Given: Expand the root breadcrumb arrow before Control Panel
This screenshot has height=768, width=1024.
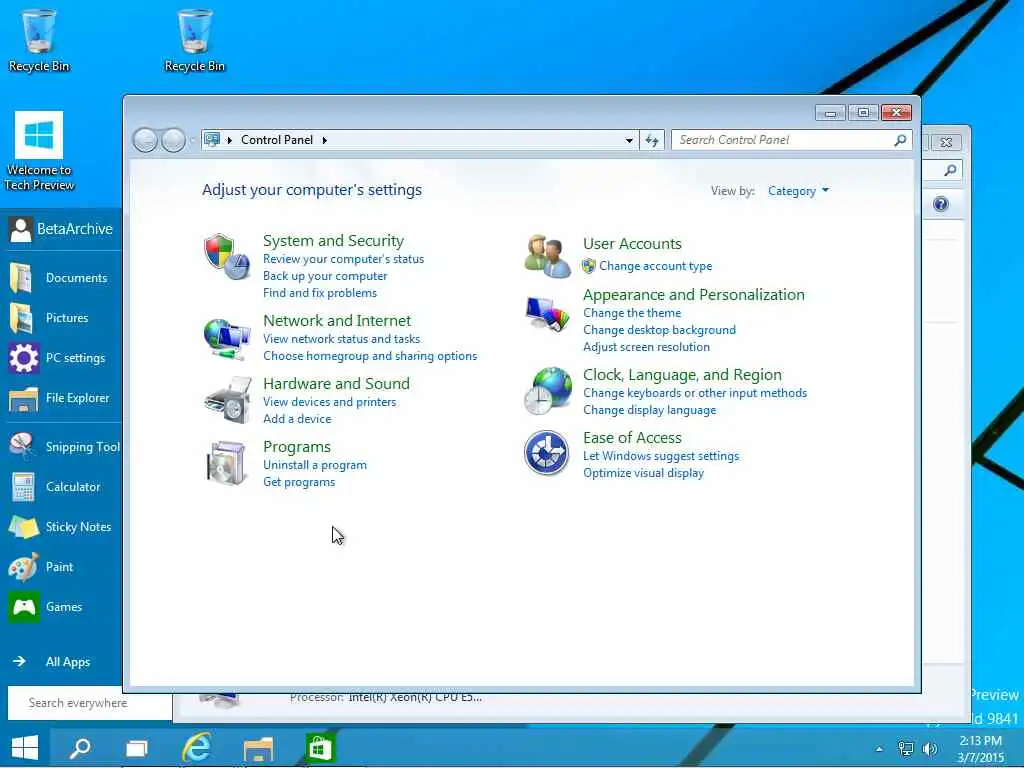Looking at the screenshot, I should pyautogui.click(x=229, y=140).
